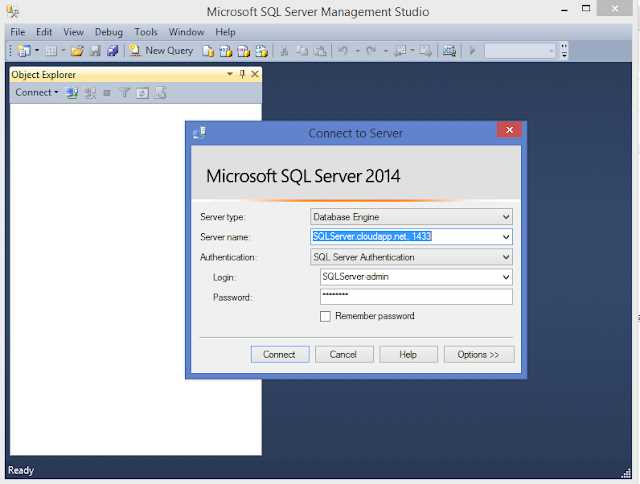The width and height of the screenshot is (640, 484).
Task: Click the New Project toolbar icon
Action: click(24, 51)
